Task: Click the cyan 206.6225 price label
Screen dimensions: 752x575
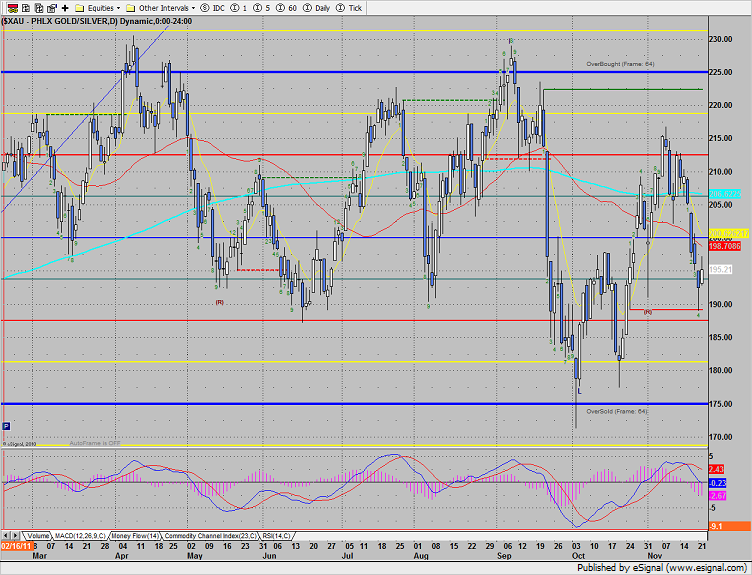Action: coord(725,194)
